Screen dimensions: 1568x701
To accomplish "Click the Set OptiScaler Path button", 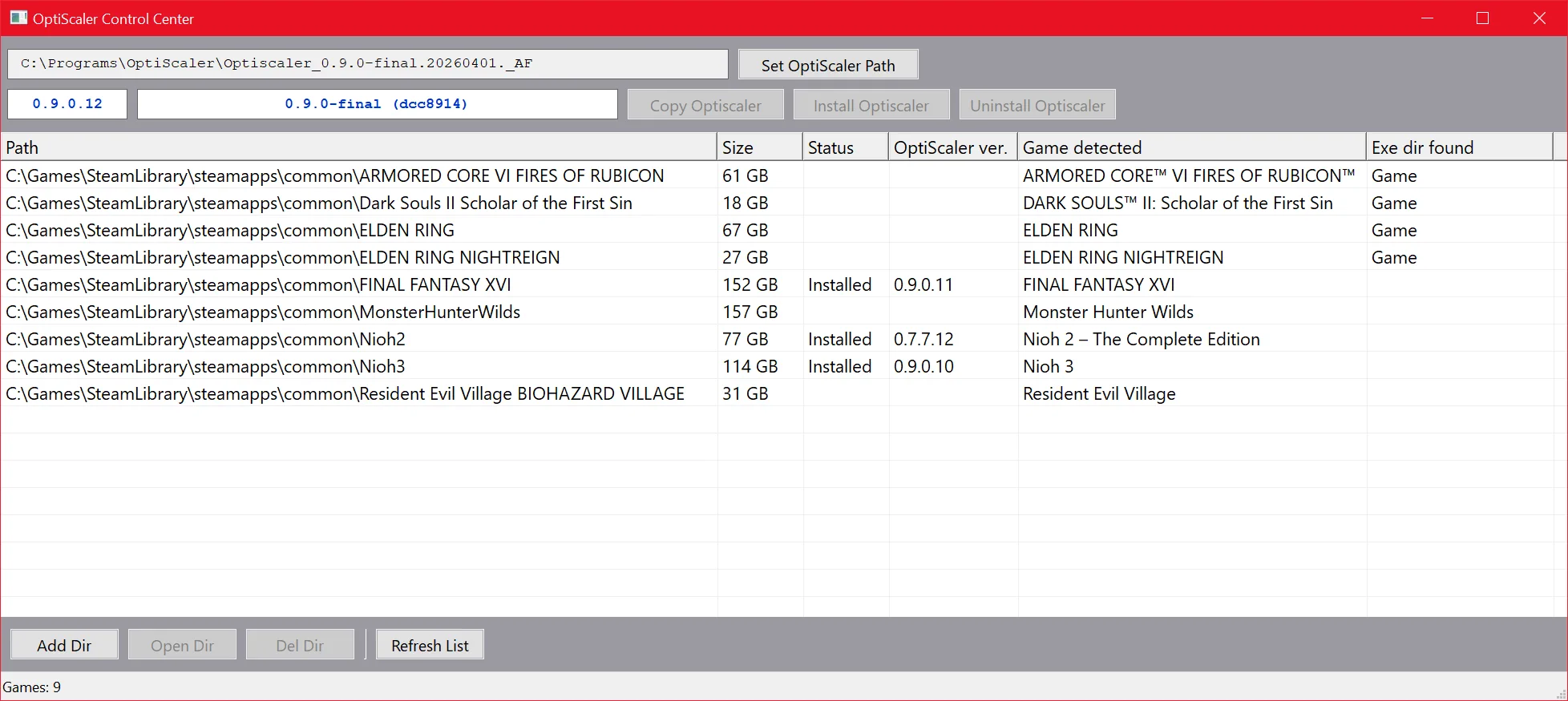I will click(x=828, y=65).
